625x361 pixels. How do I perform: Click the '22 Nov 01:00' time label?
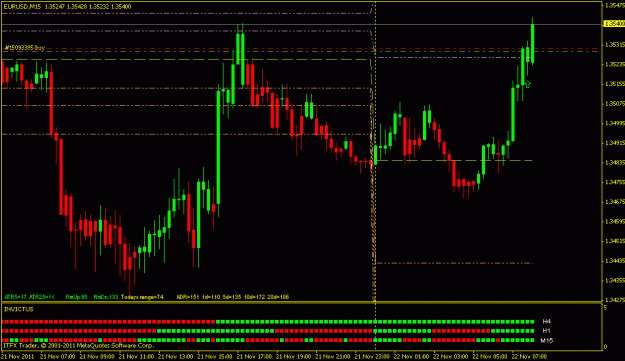tap(412, 356)
